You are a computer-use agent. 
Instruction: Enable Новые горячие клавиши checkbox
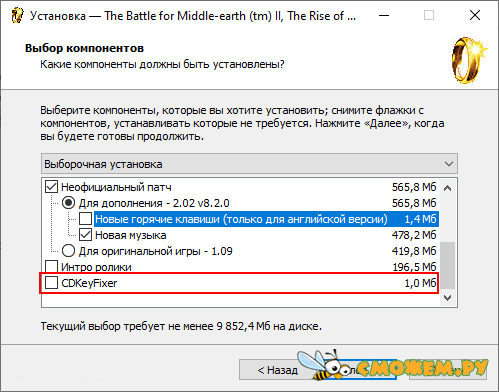(86, 219)
